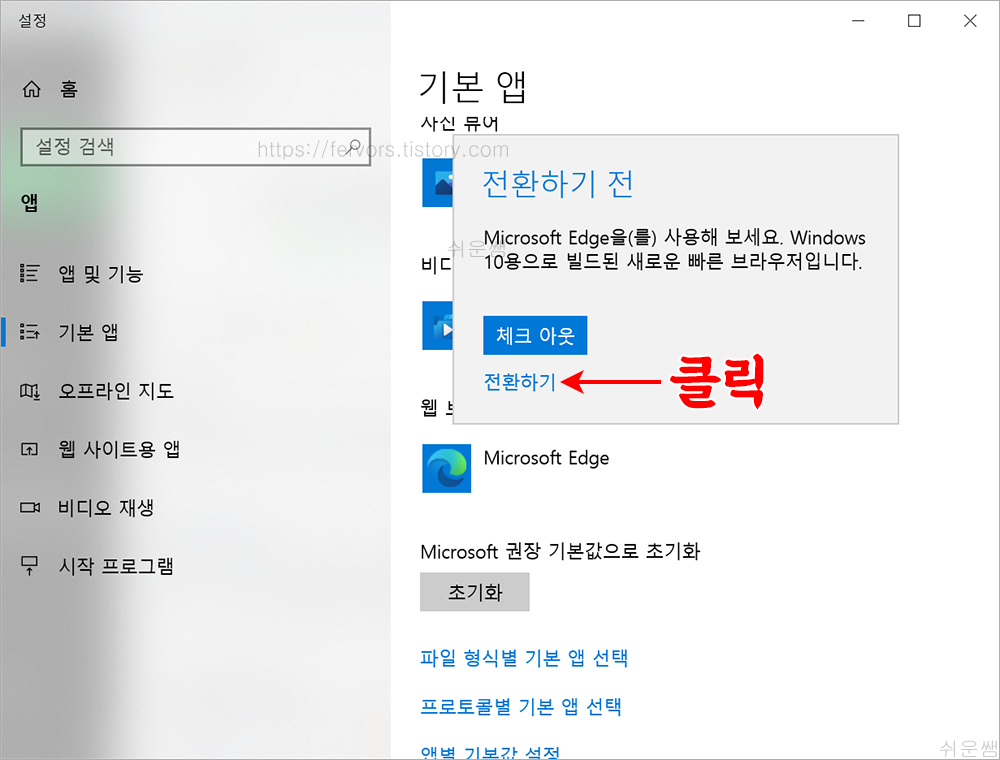Click the 기본 앱 page heading
This screenshot has height=760, width=1000.
pyautogui.click(x=473, y=87)
